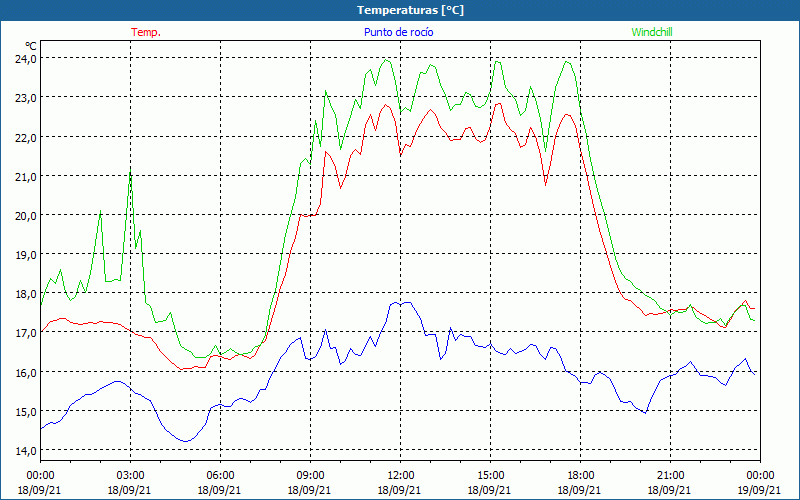Click the 23,0 y-axis value
The image size is (800, 500).
pos(26,97)
